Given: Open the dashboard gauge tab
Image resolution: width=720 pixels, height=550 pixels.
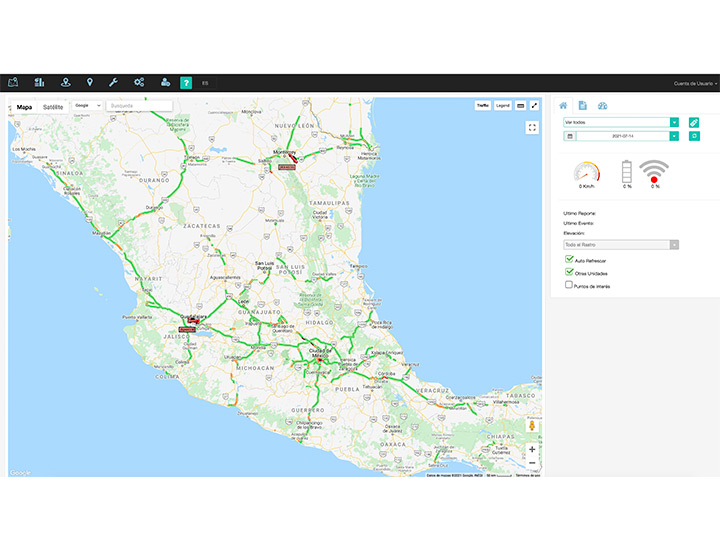Looking at the screenshot, I should (x=602, y=106).
